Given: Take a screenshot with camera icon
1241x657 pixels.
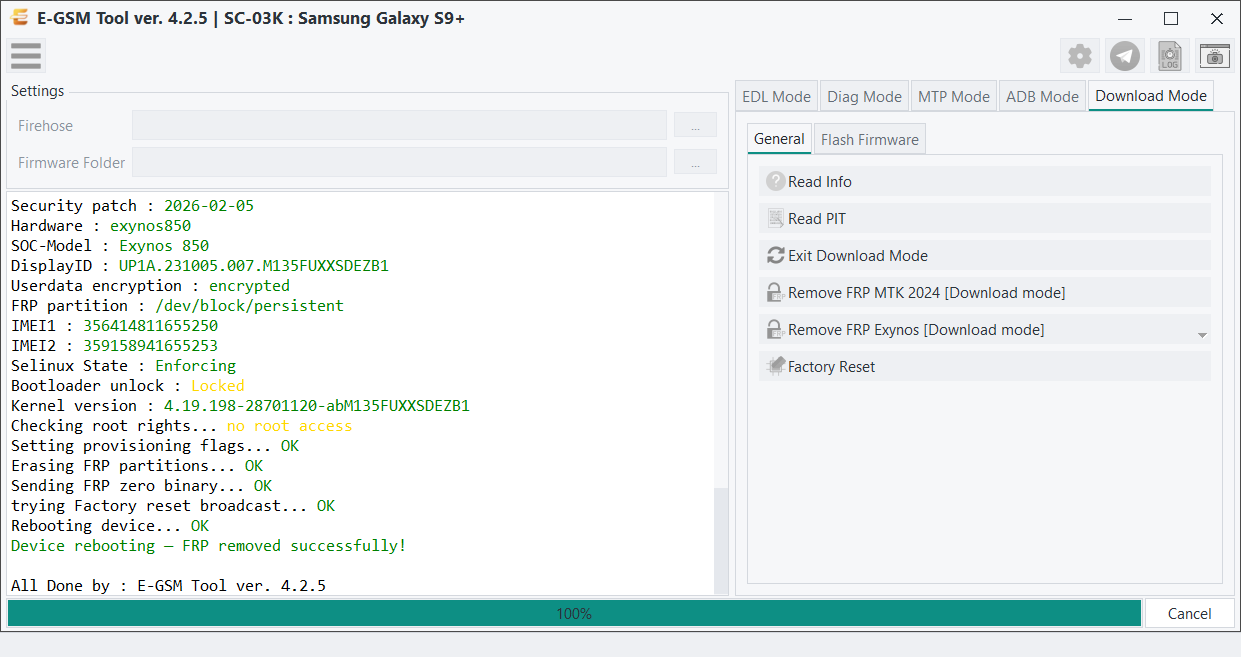Looking at the screenshot, I should point(1214,56).
